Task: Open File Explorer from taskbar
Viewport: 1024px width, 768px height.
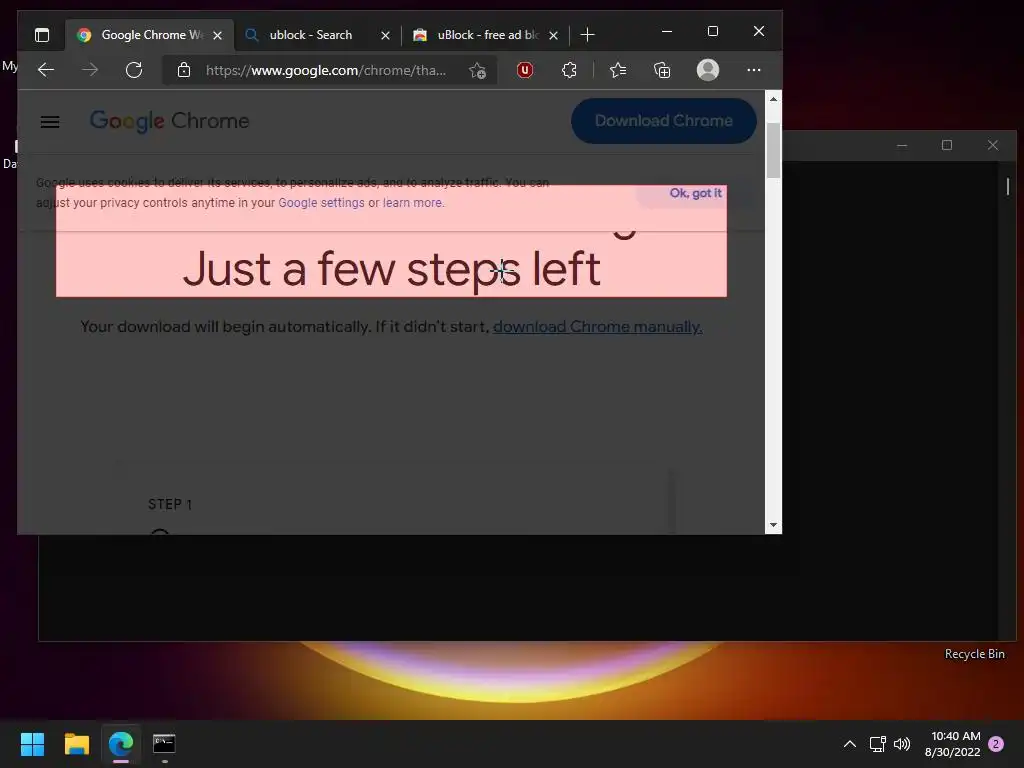Action: tap(76, 744)
